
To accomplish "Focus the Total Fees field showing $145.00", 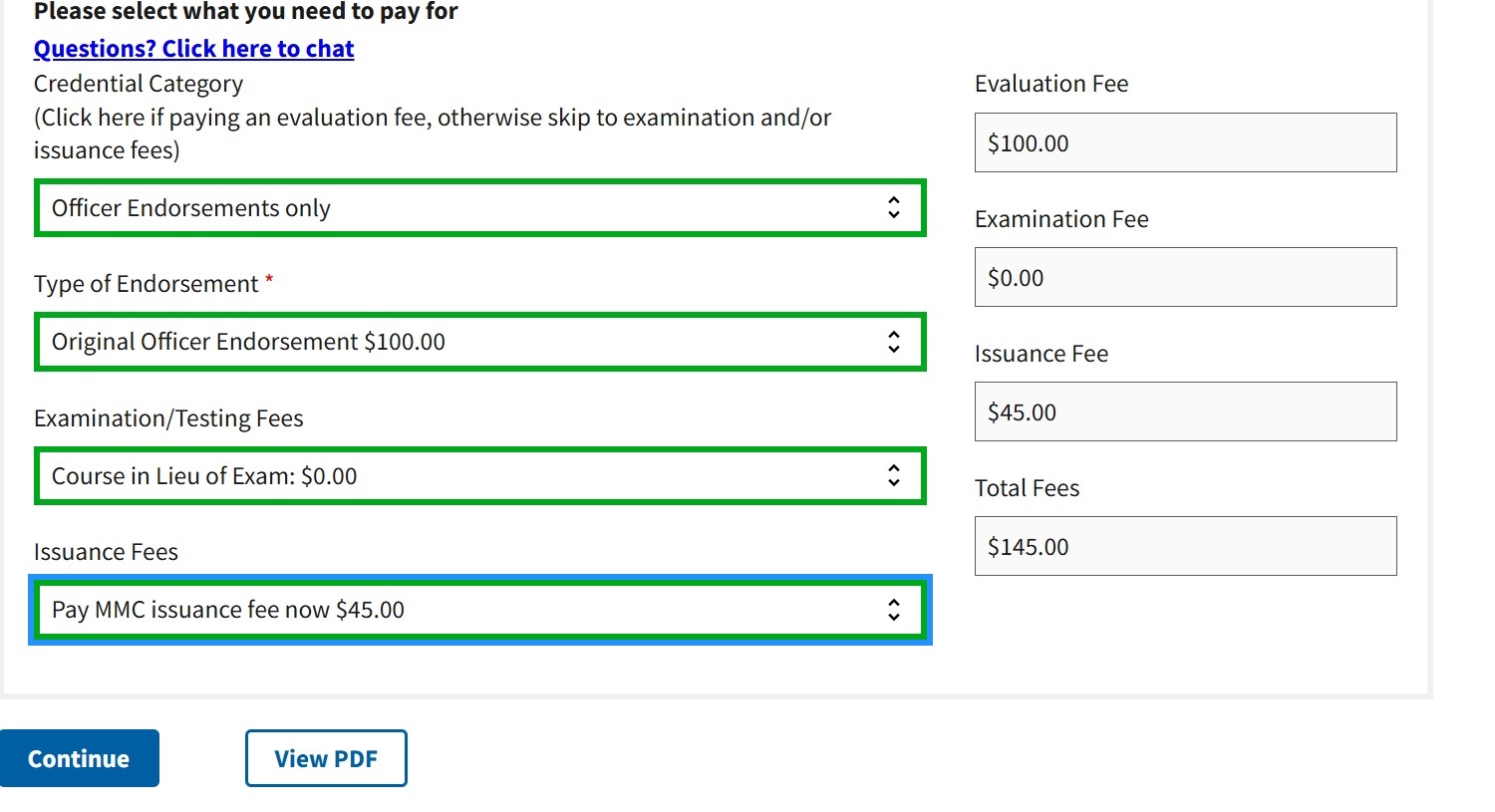I will (x=1185, y=546).
